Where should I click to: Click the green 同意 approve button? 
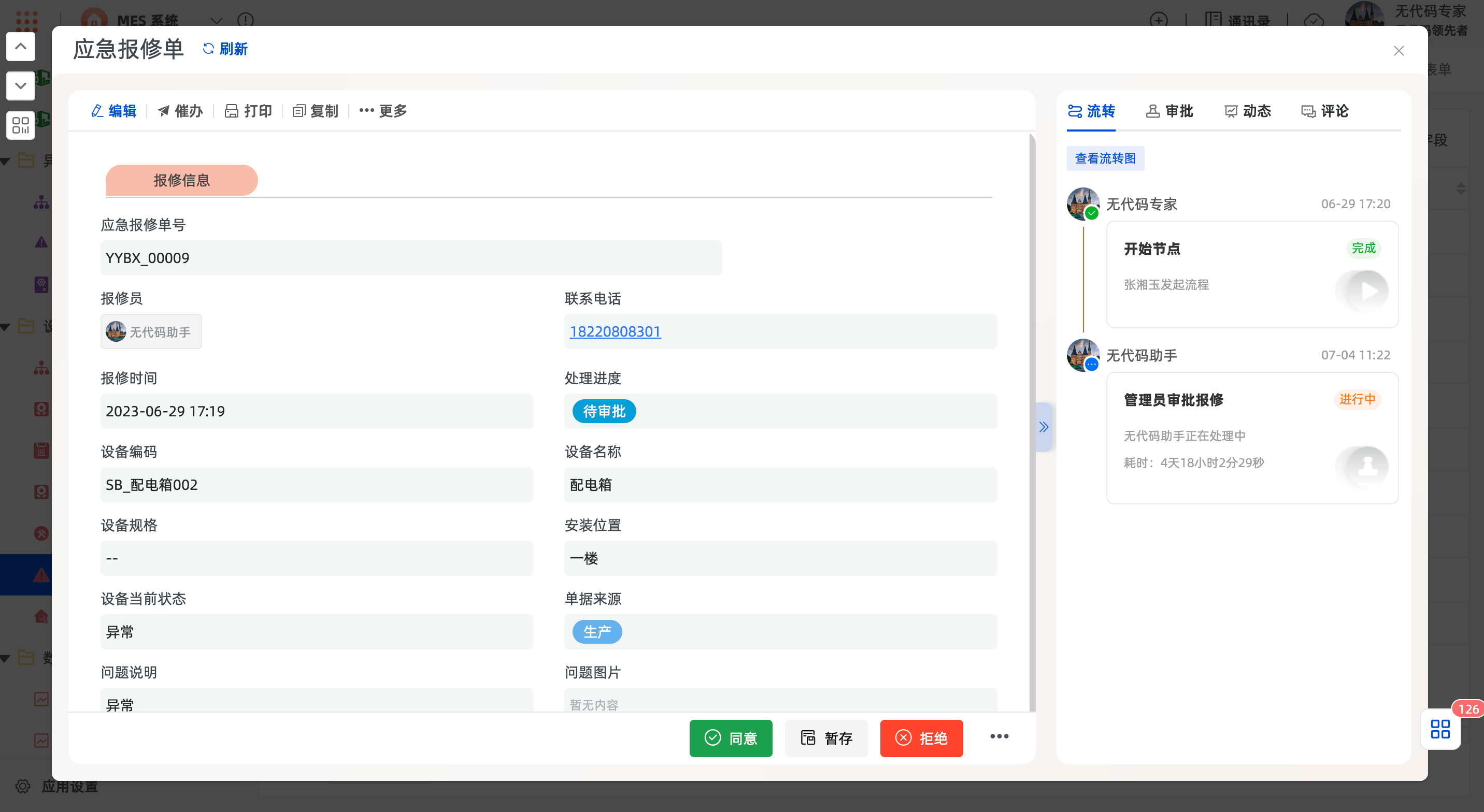coord(731,738)
